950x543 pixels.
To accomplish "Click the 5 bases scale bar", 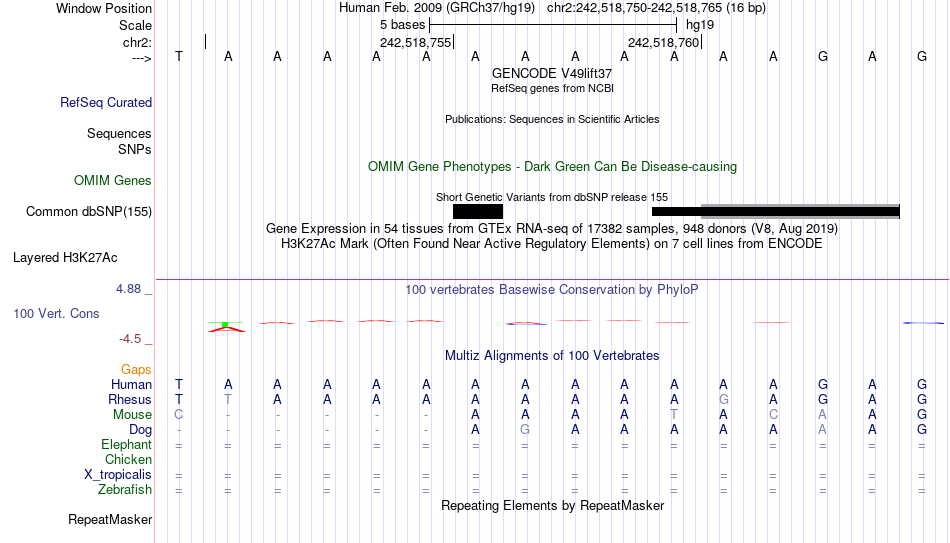I will click(553, 25).
